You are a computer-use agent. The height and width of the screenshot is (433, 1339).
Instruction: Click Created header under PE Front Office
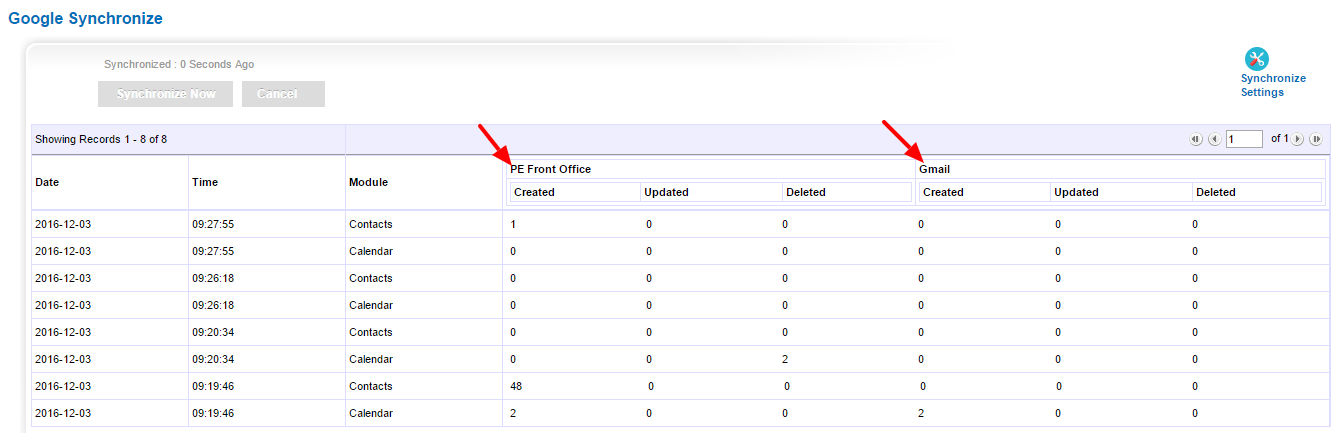coord(534,192)
